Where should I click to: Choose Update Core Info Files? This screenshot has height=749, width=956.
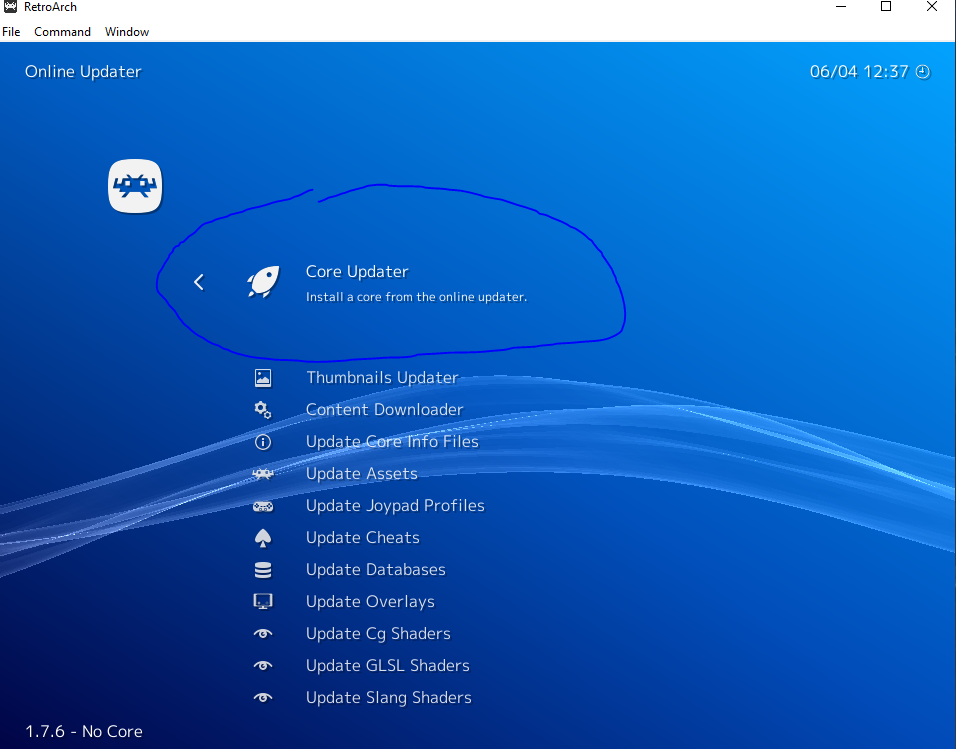click(x=392, y=442)
